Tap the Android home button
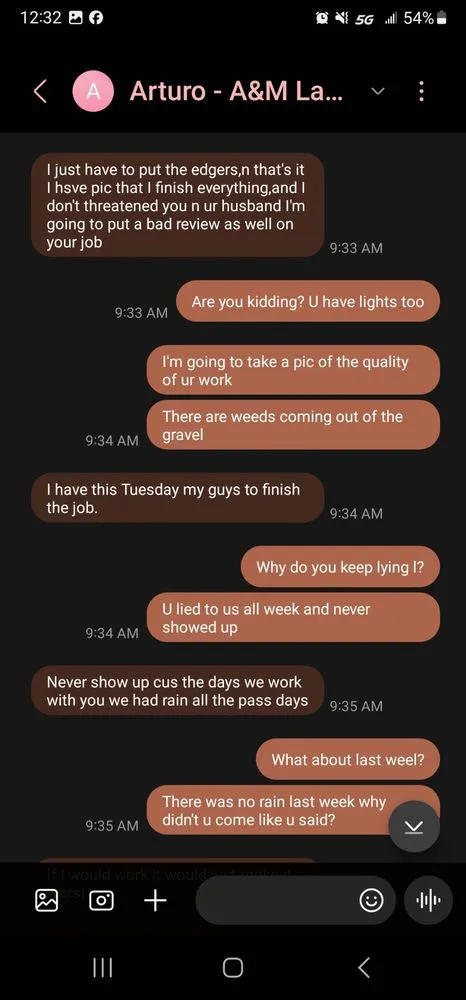 click(233, 967)
